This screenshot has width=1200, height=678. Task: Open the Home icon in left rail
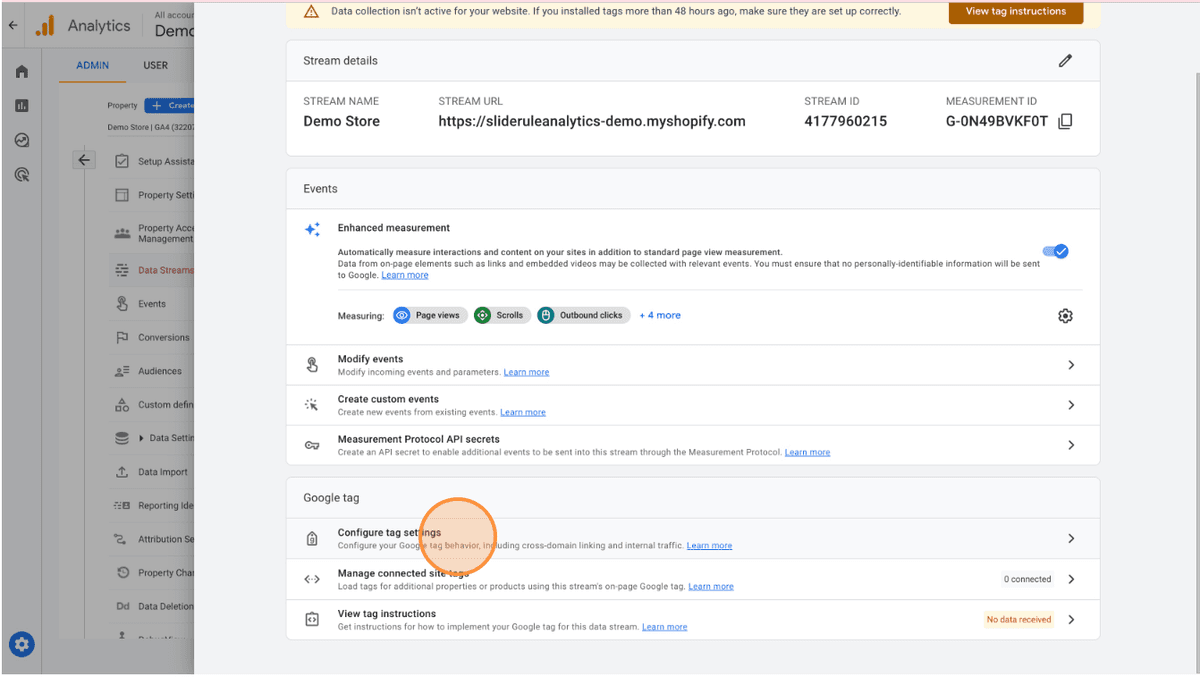coord(22,71)
